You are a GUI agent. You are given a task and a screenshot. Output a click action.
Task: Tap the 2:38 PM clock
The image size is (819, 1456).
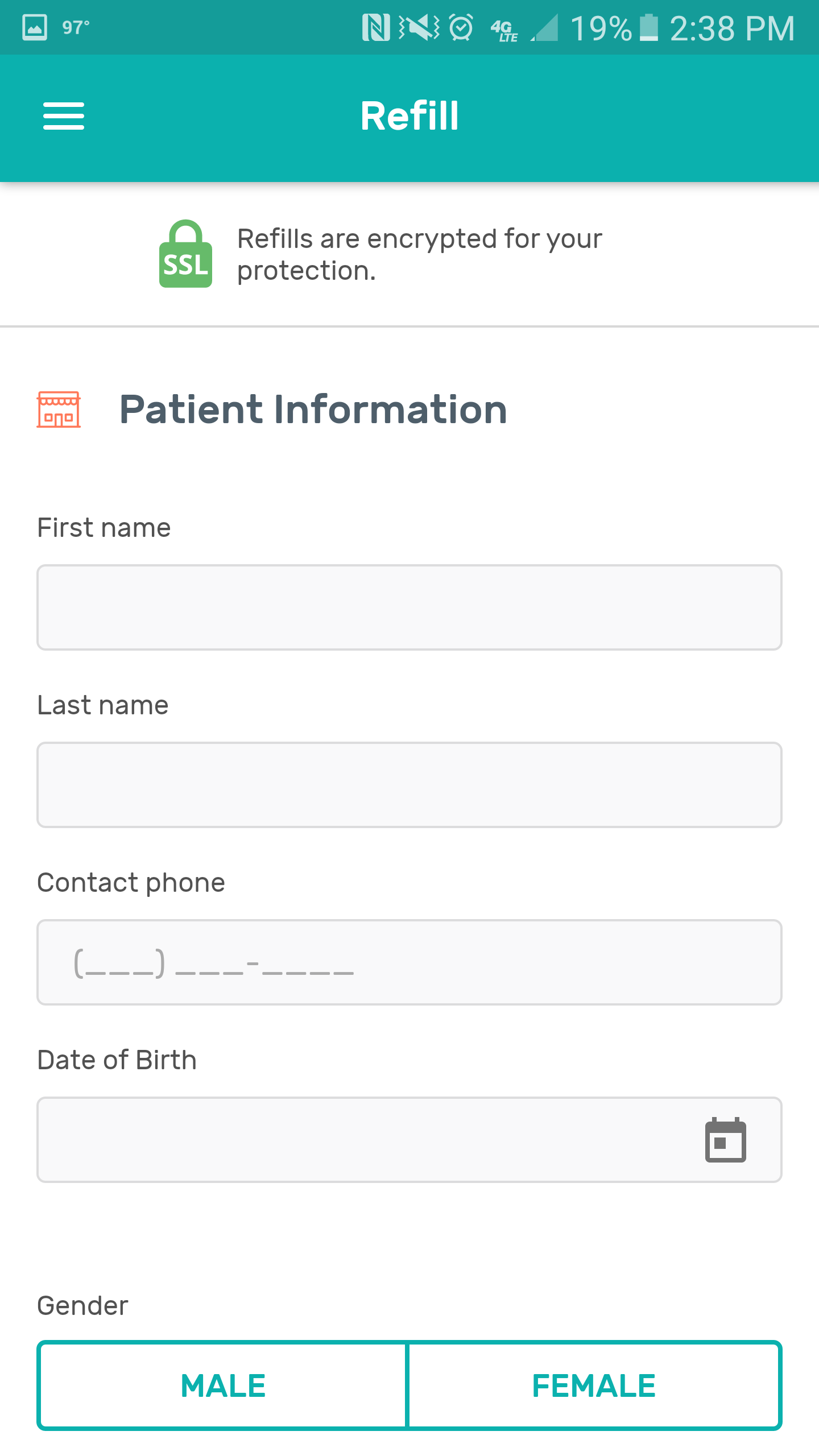coord(733,28)
